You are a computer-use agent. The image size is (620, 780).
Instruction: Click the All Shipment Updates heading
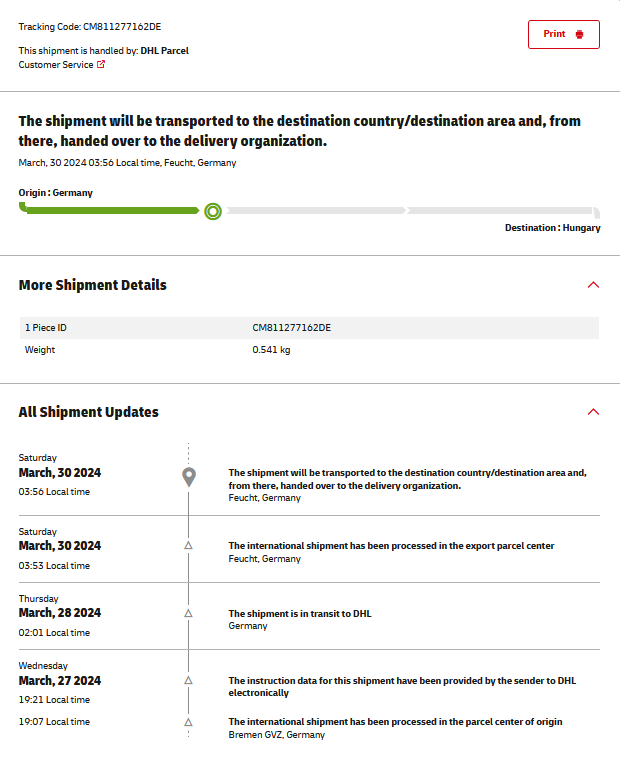pyautogui.click(x=89, y=412)
